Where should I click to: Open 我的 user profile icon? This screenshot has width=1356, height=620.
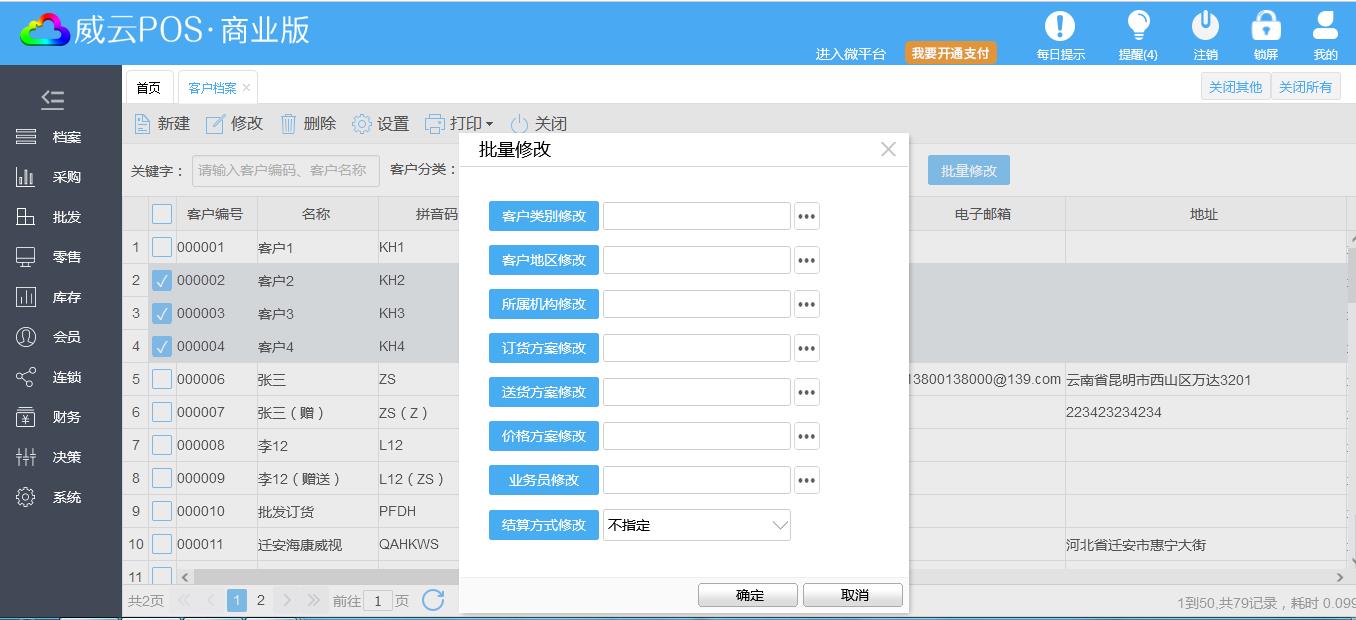coord(1325,27)
